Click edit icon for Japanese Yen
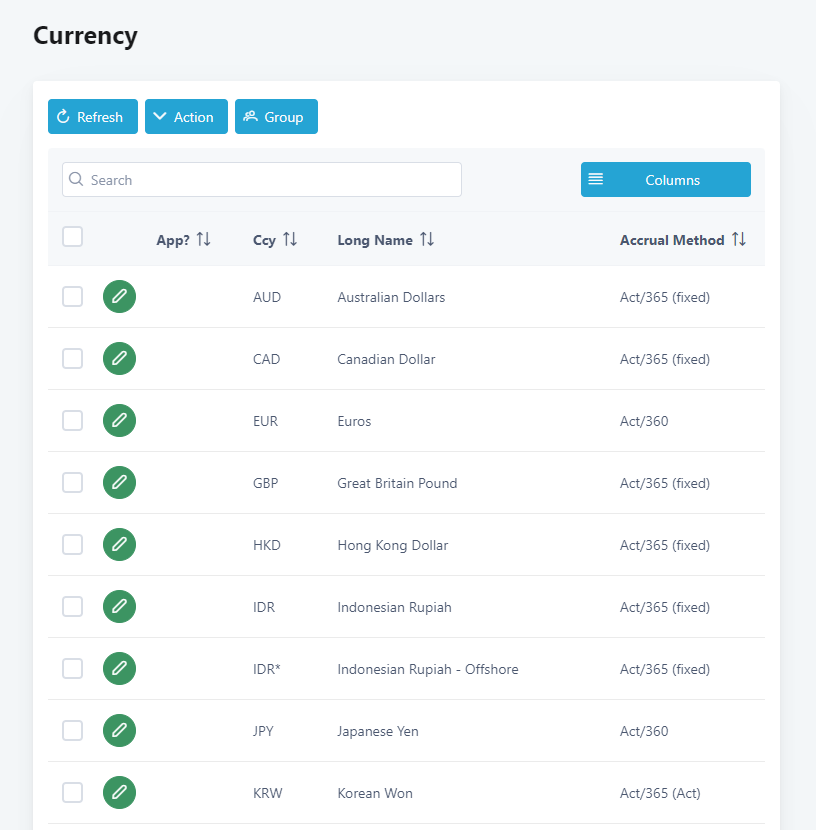The height and width of the screenshot is (830, 816). point(119,731)
